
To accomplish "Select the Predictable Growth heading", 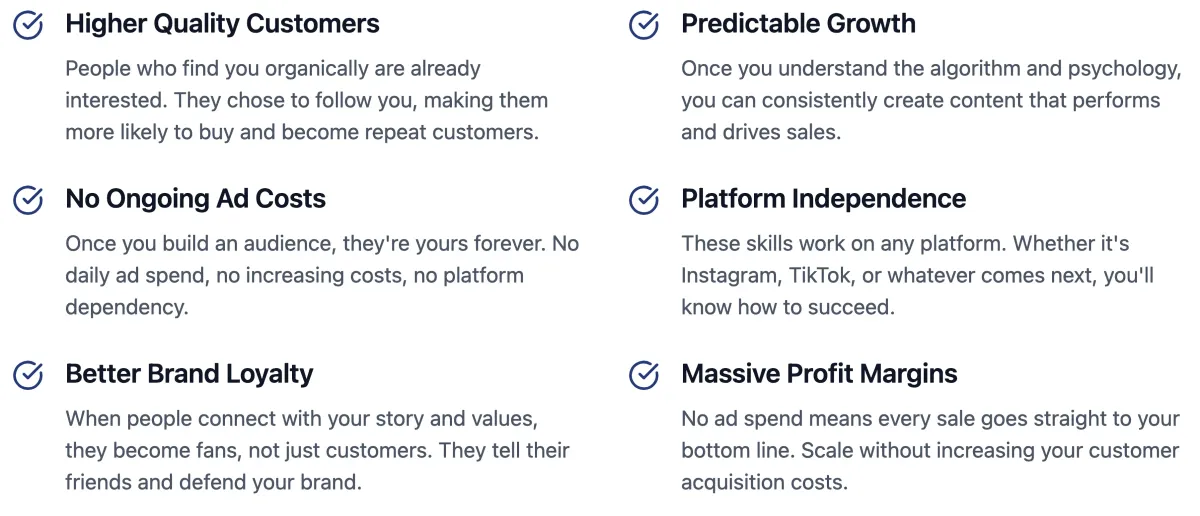I will (x=798, y=24).
